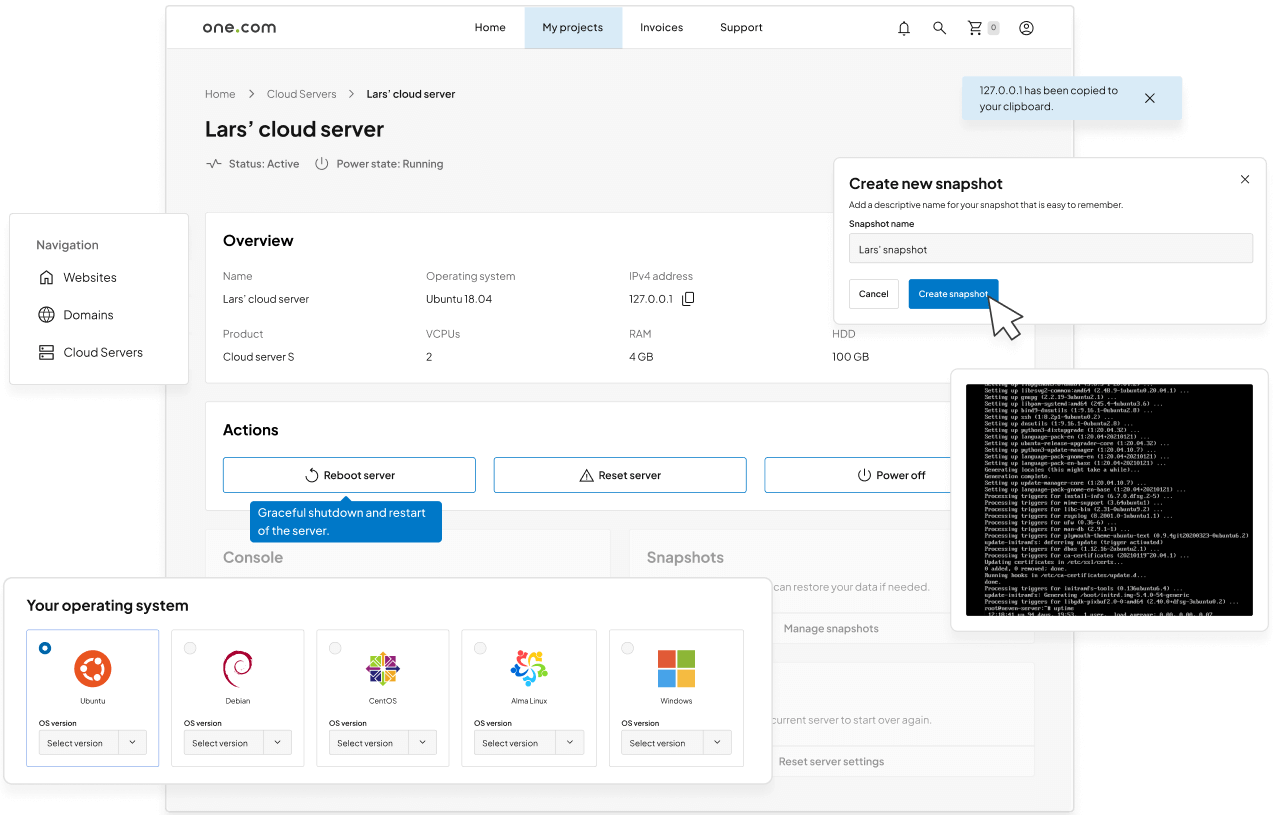Click the Alma Linux logo
The width and height of the screenshot is (1273, 815).
tap(528, 668)
